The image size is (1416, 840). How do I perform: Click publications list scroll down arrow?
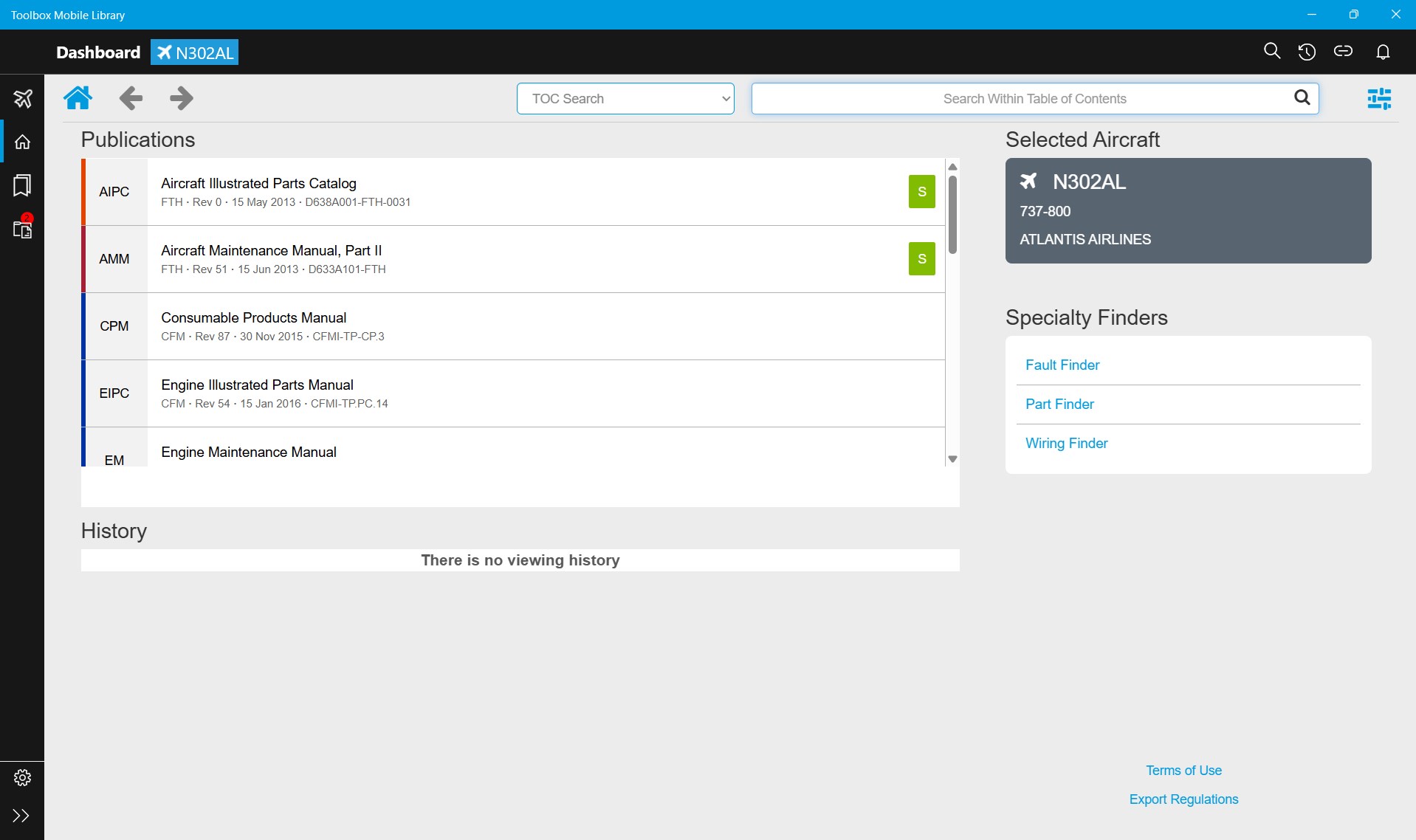click(952, 459)
